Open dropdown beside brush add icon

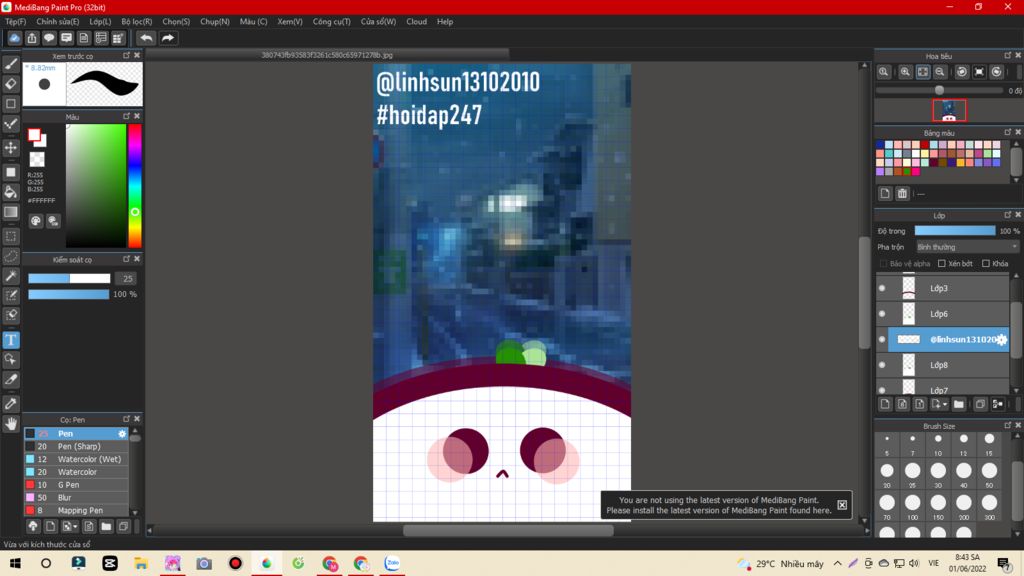click(x=75, y=526)
